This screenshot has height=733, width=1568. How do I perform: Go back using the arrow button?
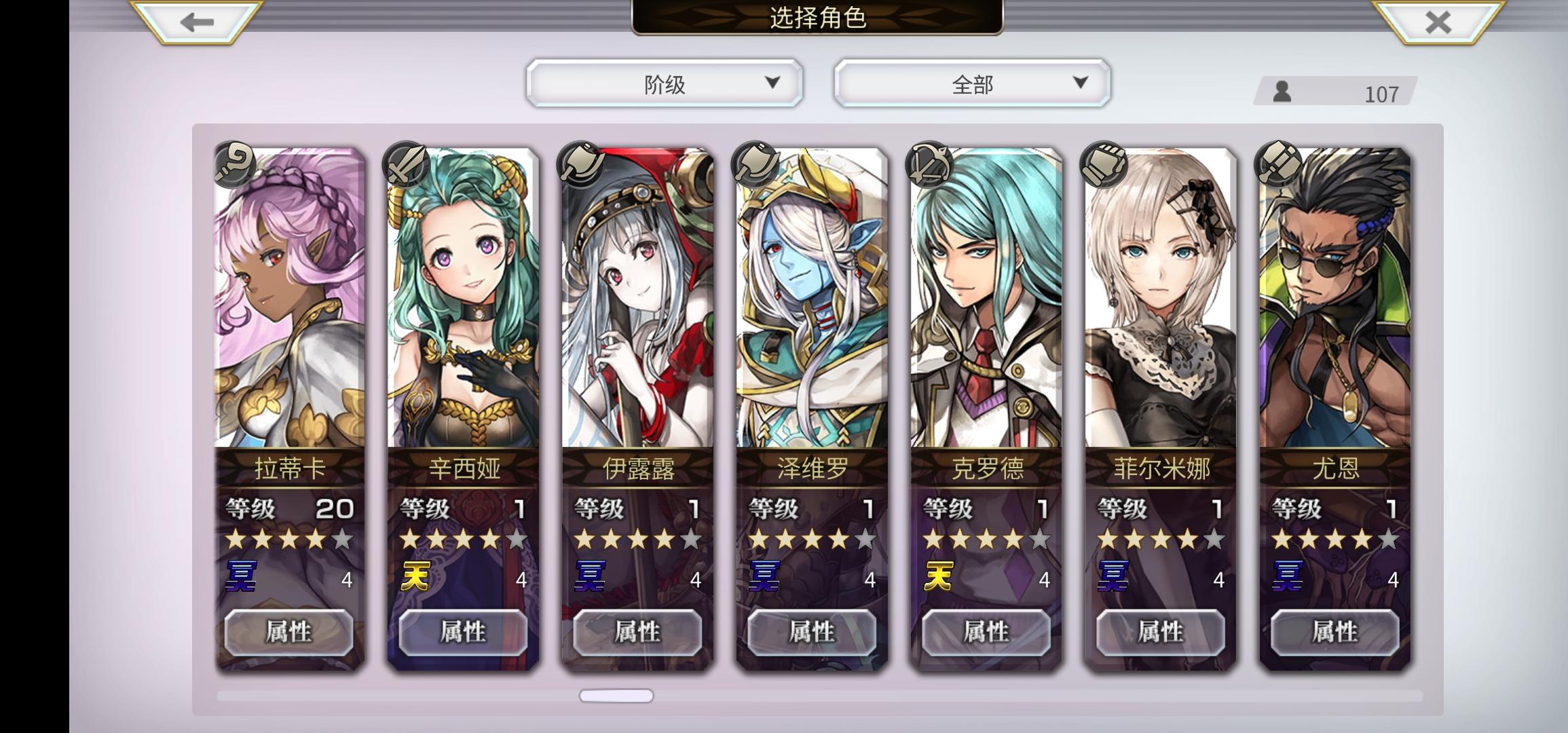click(197, 22)
